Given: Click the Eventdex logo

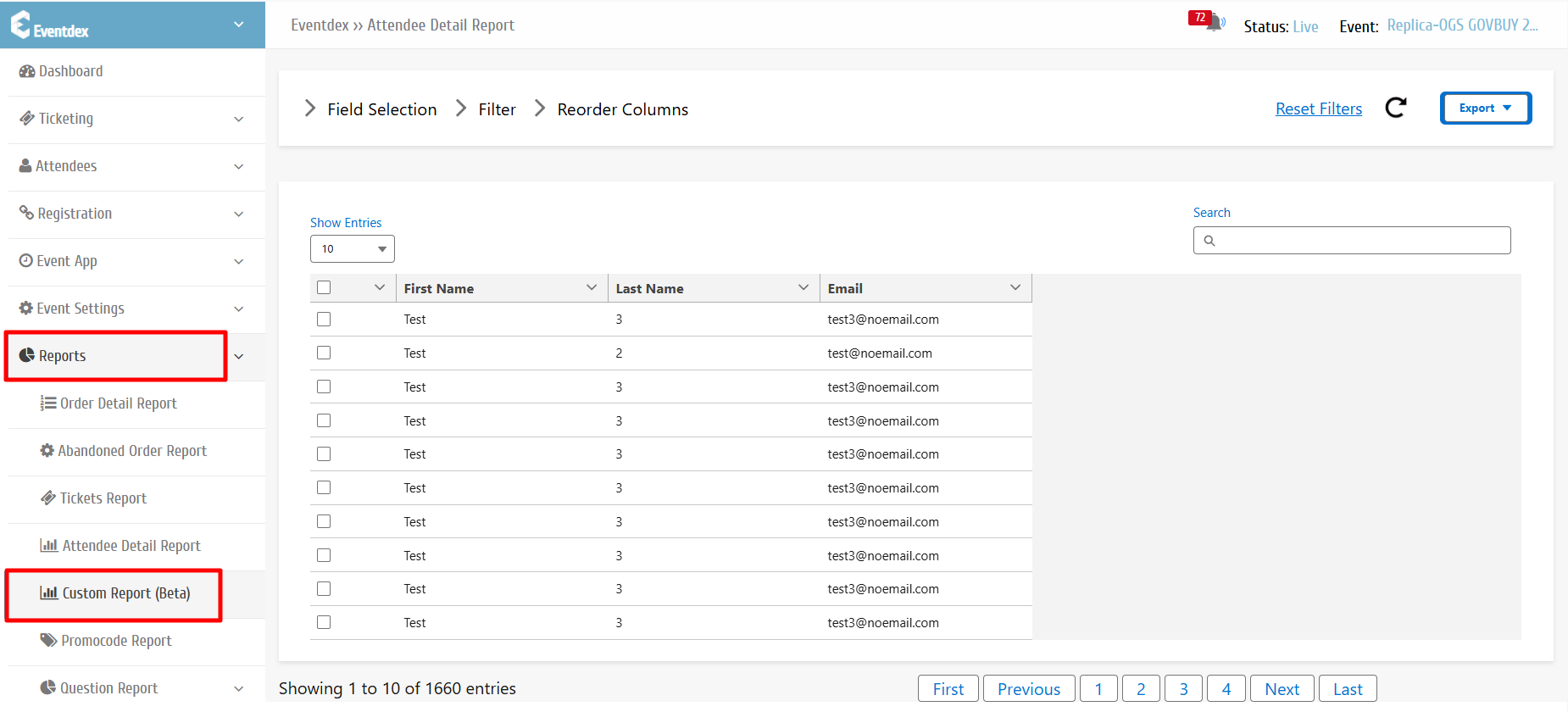Looking at the screenshot, I should 49,25.
